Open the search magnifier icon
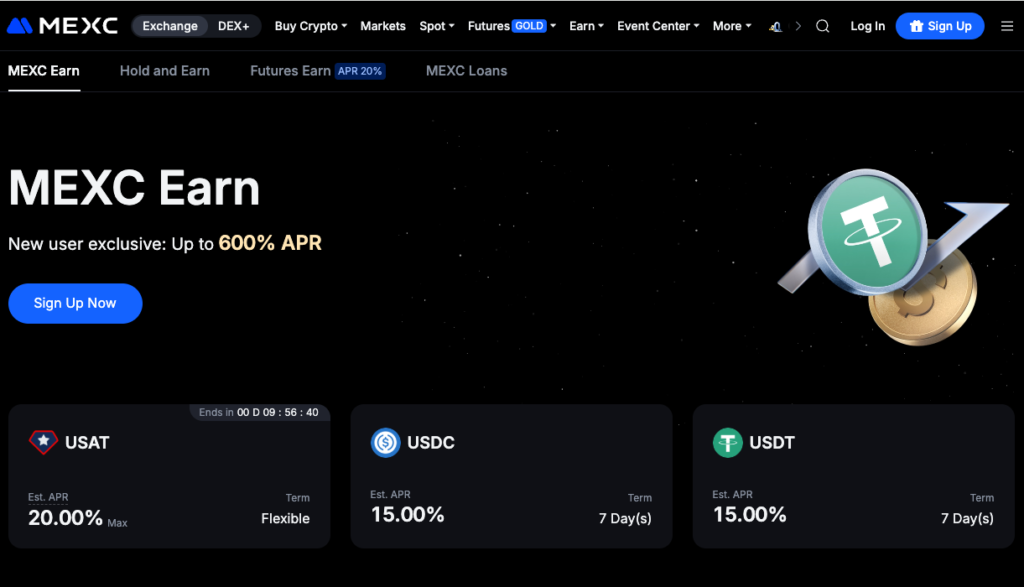The height and width of the screenshot is (587, 1024). tap(822, 26)
